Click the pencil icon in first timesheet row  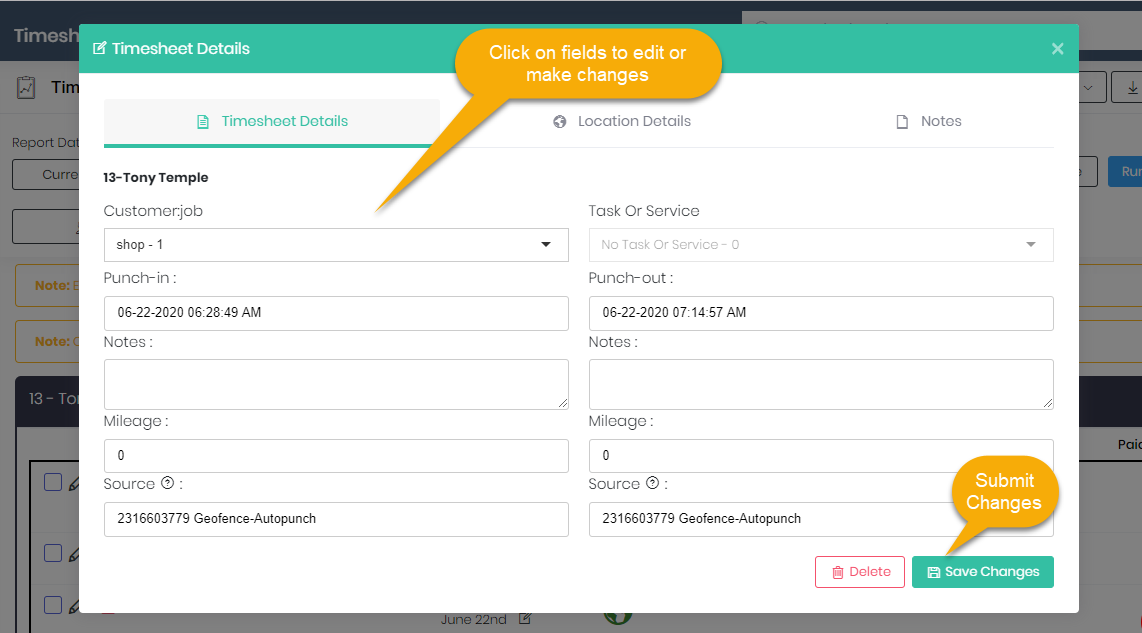[73, 484]
